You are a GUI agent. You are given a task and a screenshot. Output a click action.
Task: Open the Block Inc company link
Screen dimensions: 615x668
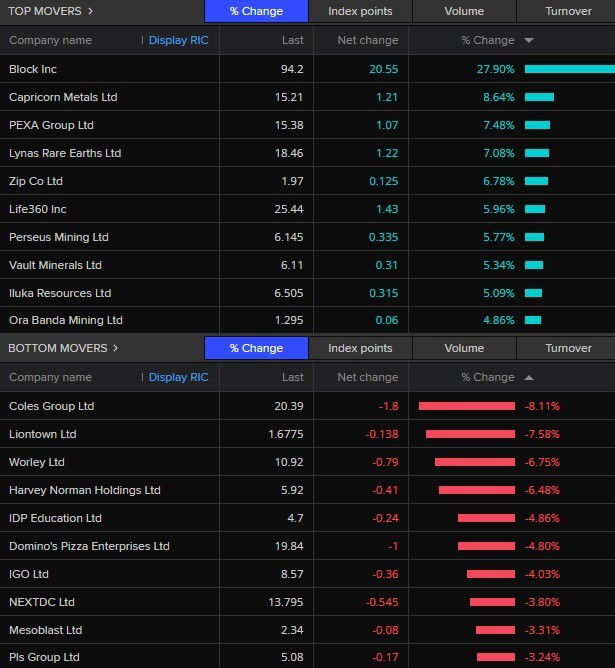point(34,69)
